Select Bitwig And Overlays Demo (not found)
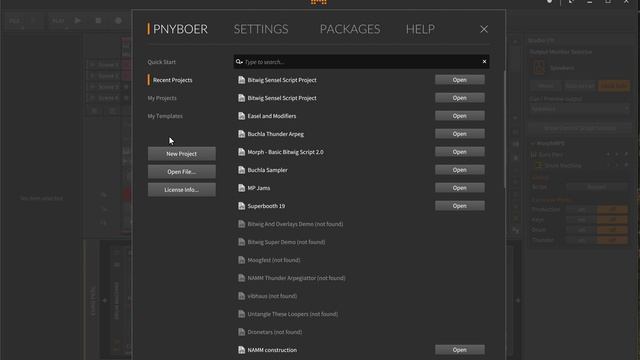The image size is (640, 360). [x=295, y=224]
